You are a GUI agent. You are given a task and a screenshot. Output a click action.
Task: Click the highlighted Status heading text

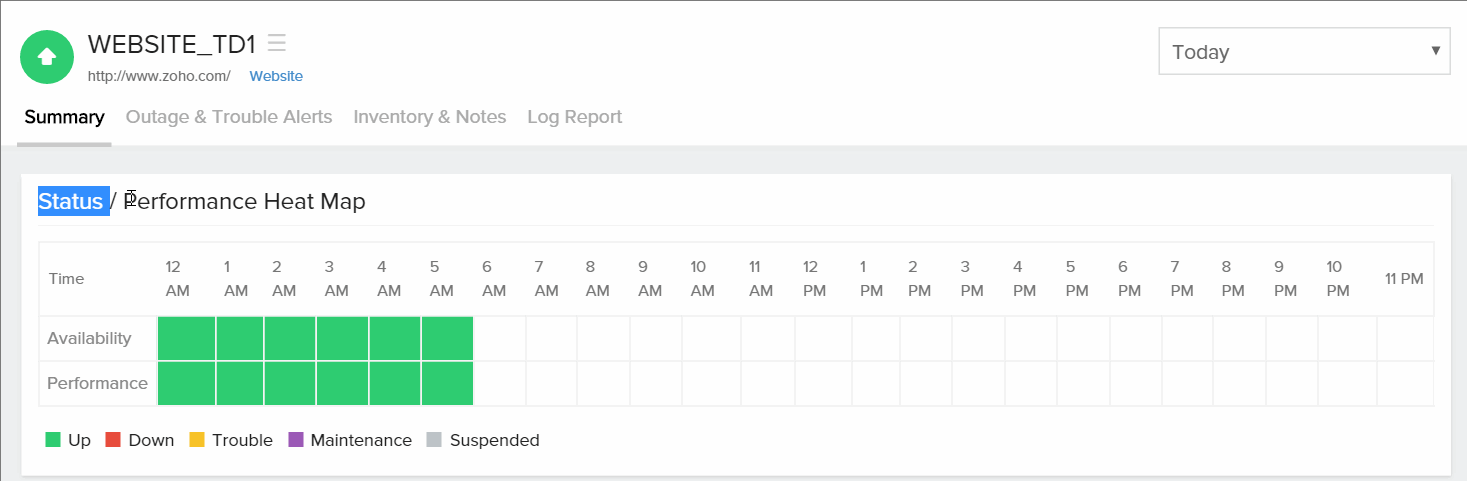coord(71,201)
